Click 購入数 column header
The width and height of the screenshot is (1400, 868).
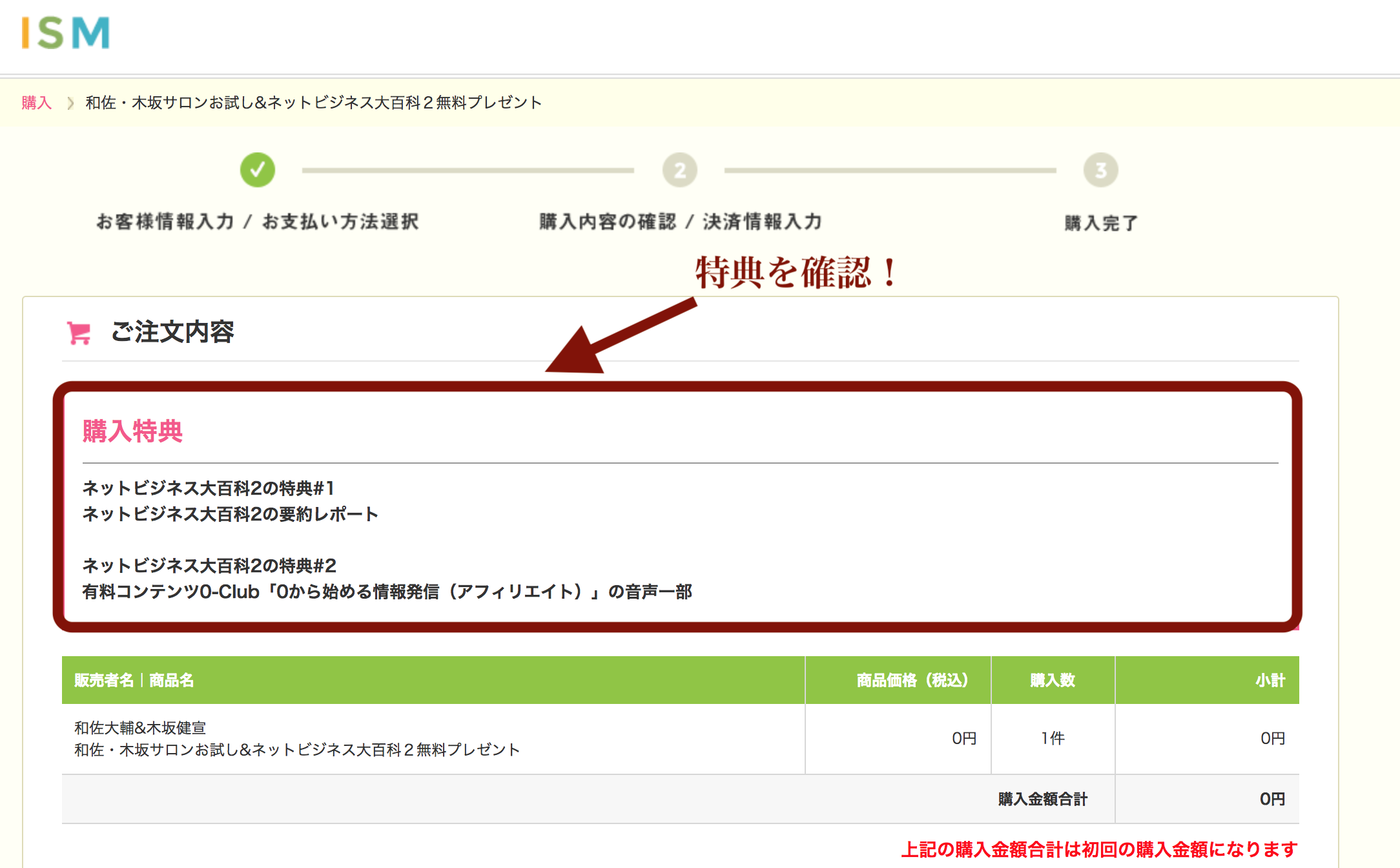point(1053,680)
